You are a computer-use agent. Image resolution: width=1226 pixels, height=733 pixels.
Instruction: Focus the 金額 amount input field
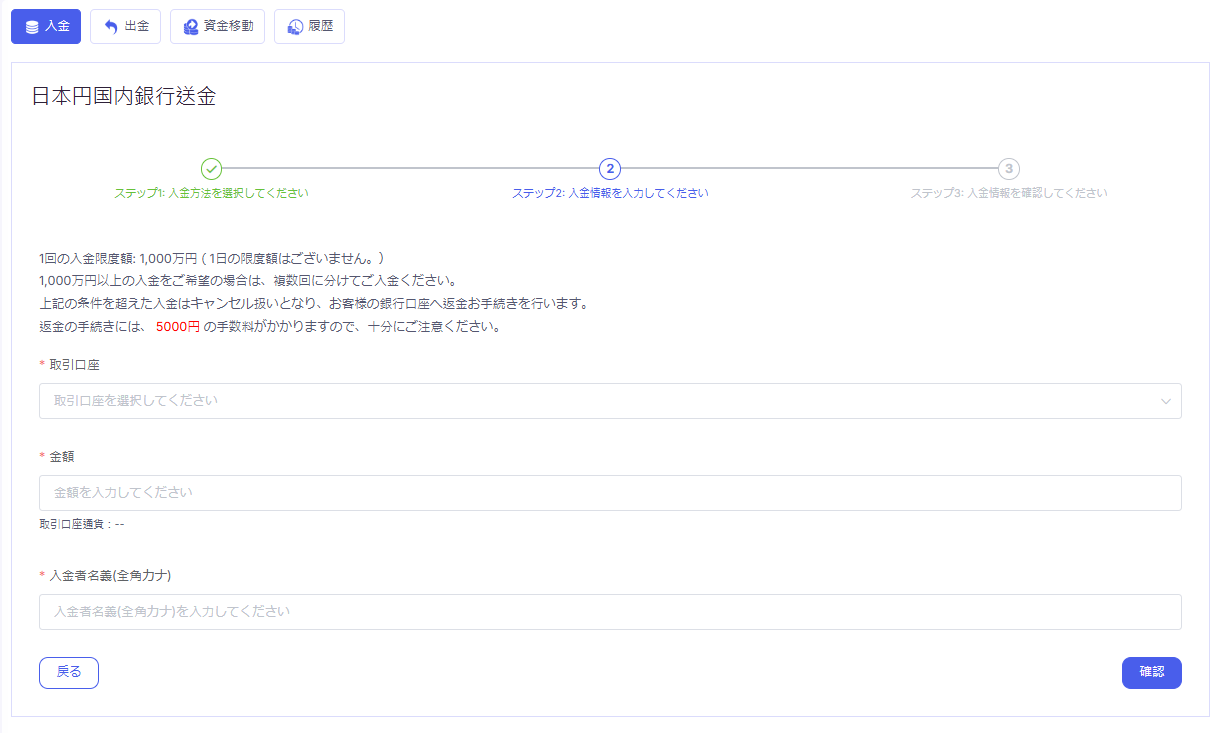click(x=610, y=493)
